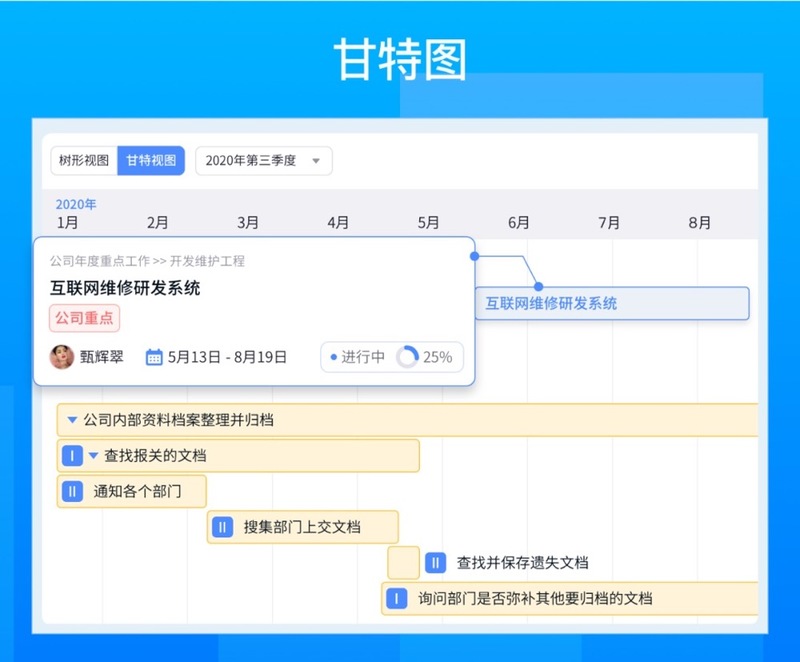Collapse the 公司内部资料档案整理并归档 group
The image size is (800, 662).
tap(72, 420)
